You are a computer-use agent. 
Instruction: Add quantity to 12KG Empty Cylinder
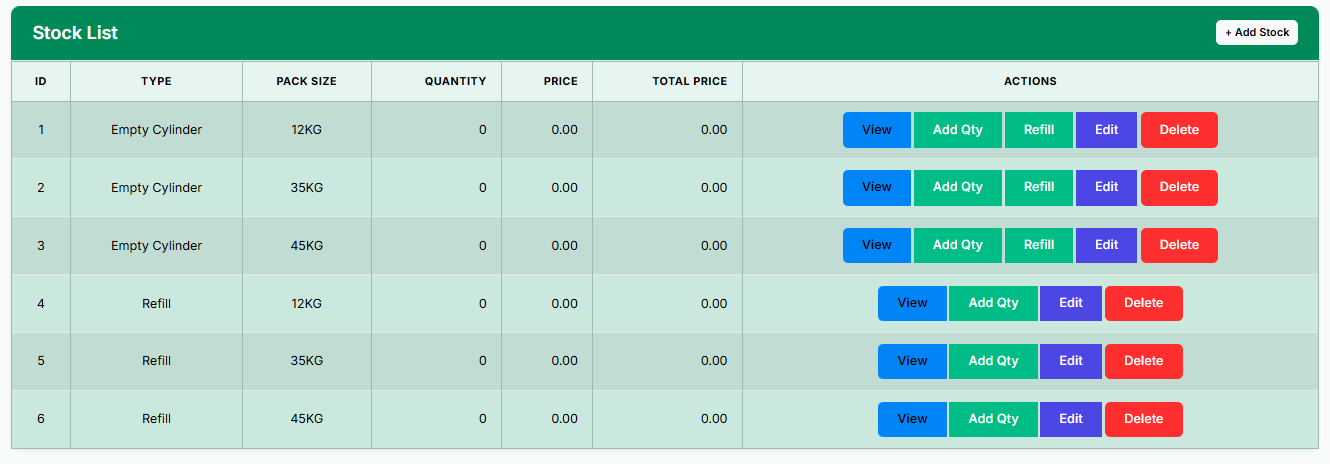(x=957, y=130)
